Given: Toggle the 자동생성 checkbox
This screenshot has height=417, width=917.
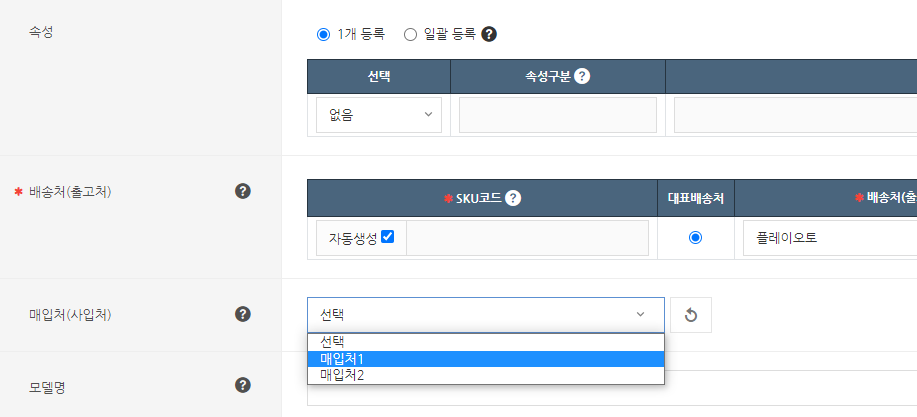Looking at the screenshot, I should 388,237.
